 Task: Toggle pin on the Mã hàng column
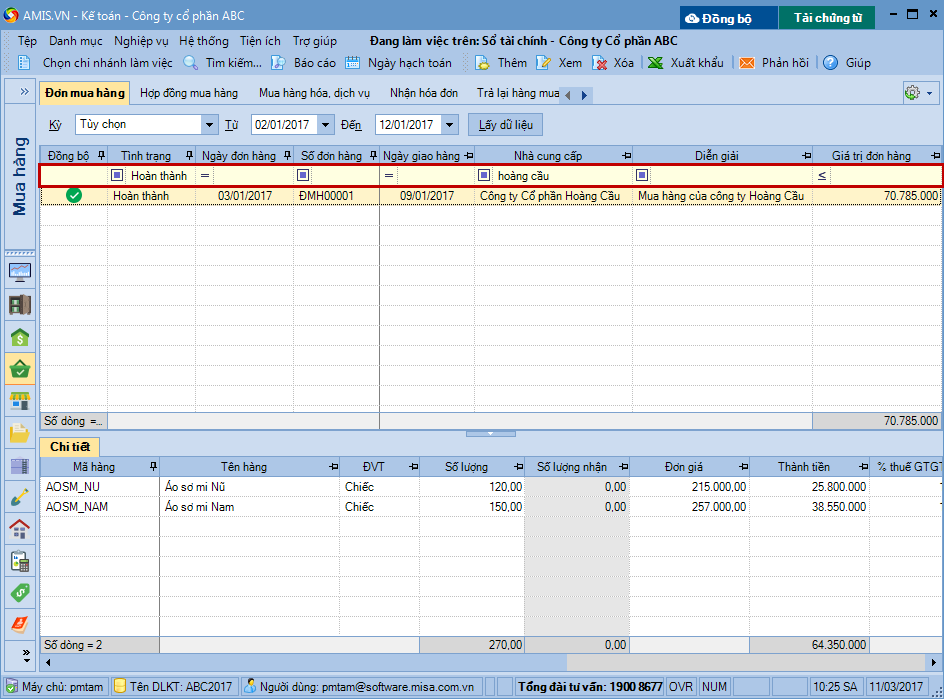(x=153, y=467)
